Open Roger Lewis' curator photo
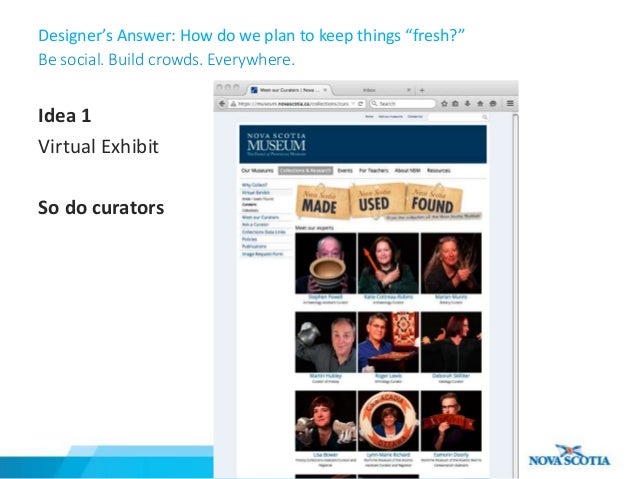638x479 pixels. tap(388, 342)
